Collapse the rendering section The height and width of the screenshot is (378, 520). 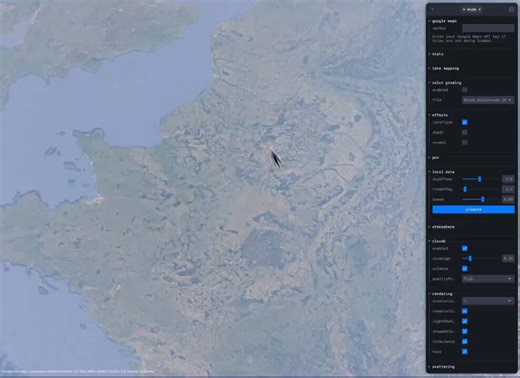(442, 294)
